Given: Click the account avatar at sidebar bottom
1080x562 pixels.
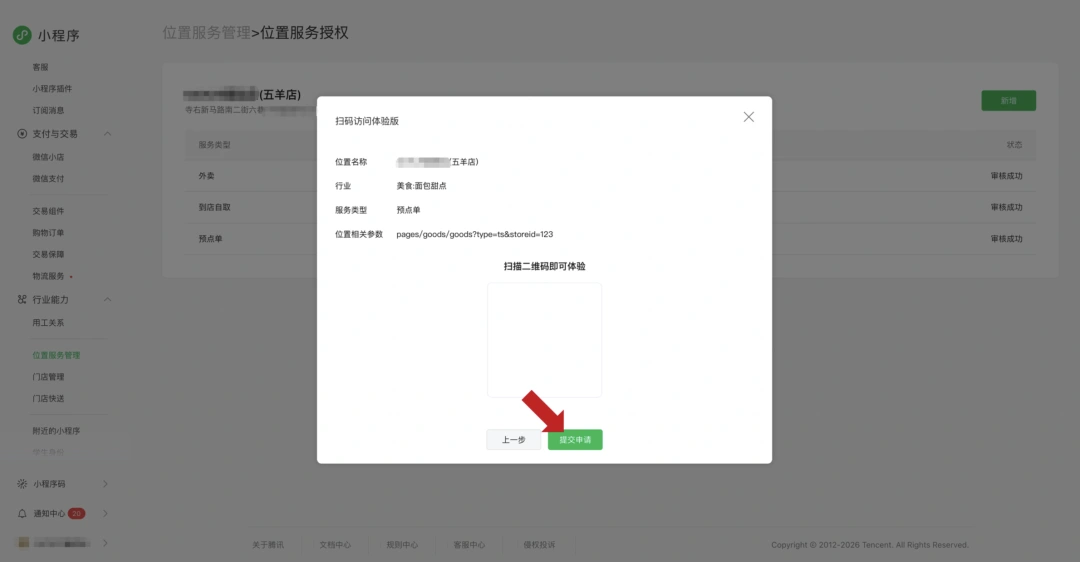Looking at the screenshot, I should point(23,543).
